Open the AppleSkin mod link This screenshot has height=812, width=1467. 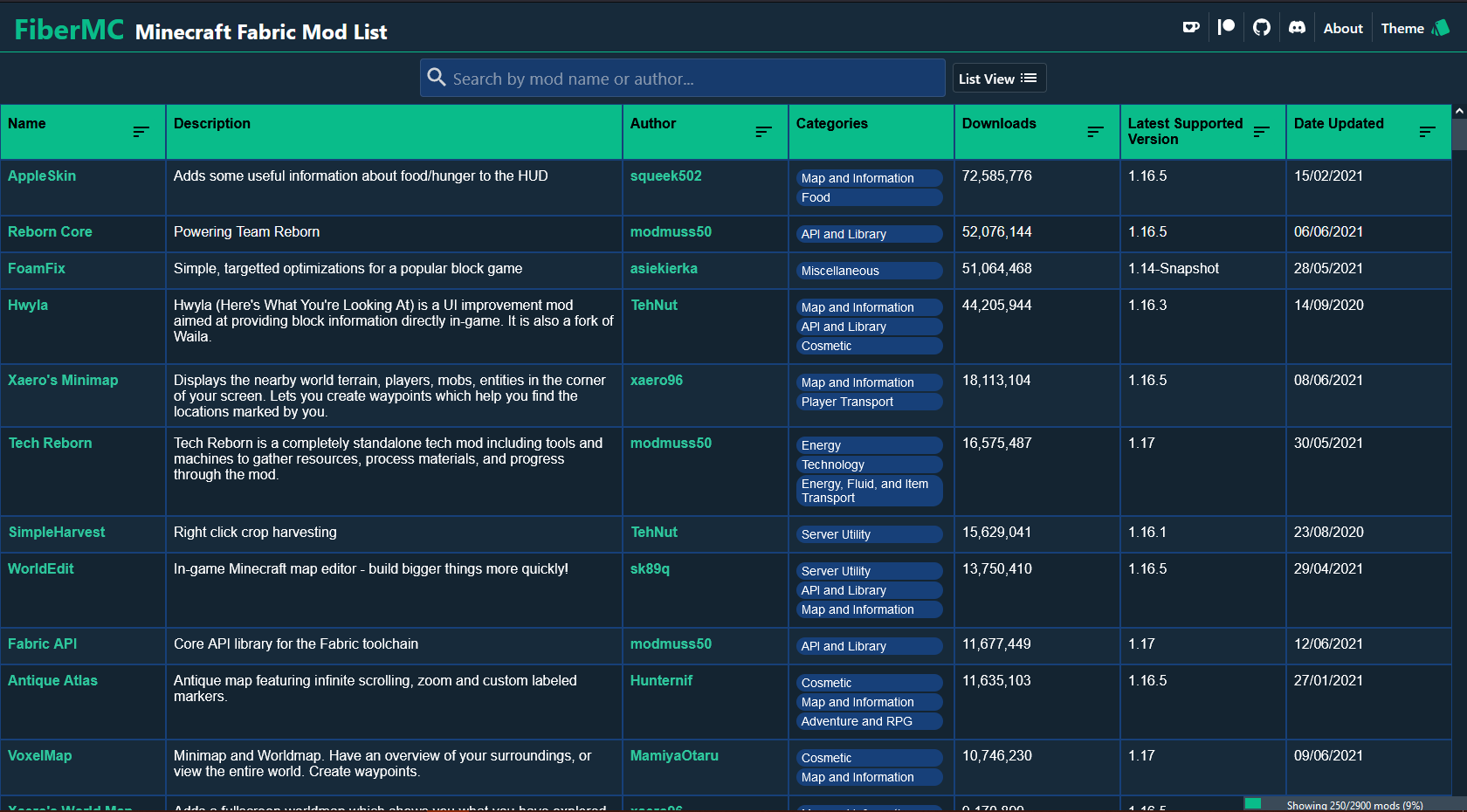[x=42, y=175]
